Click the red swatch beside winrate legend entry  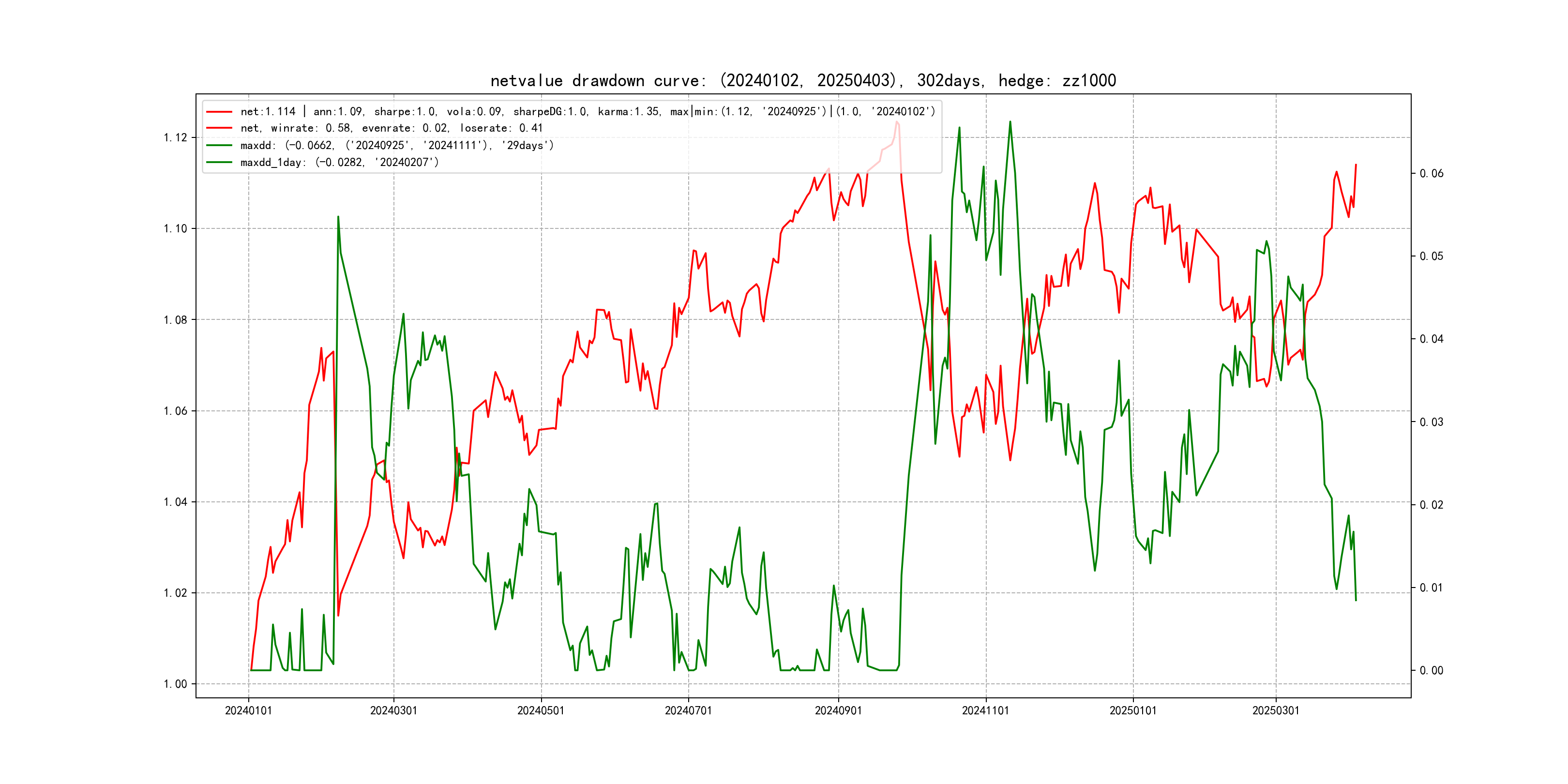(219, 128)
